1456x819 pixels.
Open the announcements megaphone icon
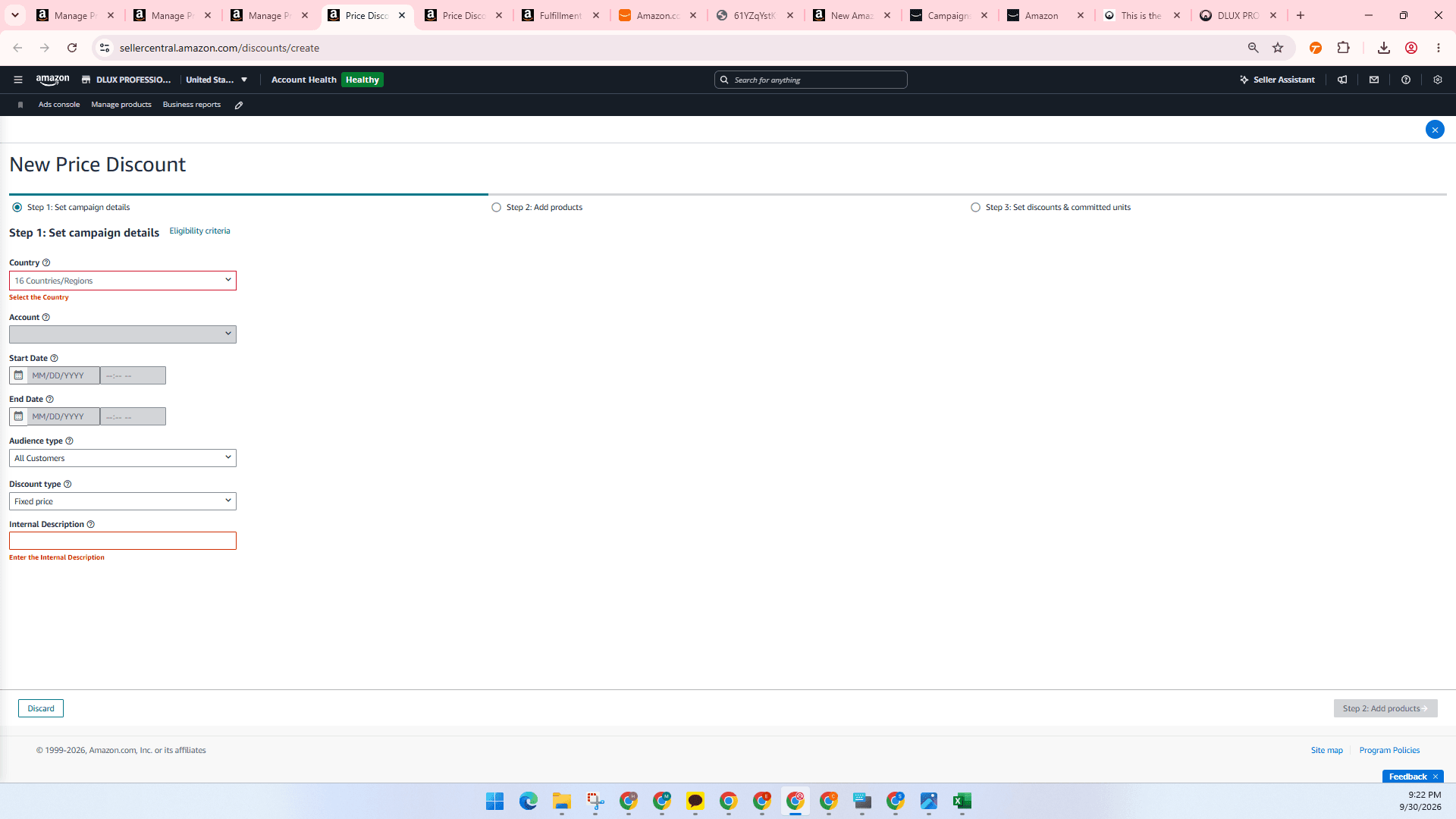pyautogui.click(x=1342, y=80)
